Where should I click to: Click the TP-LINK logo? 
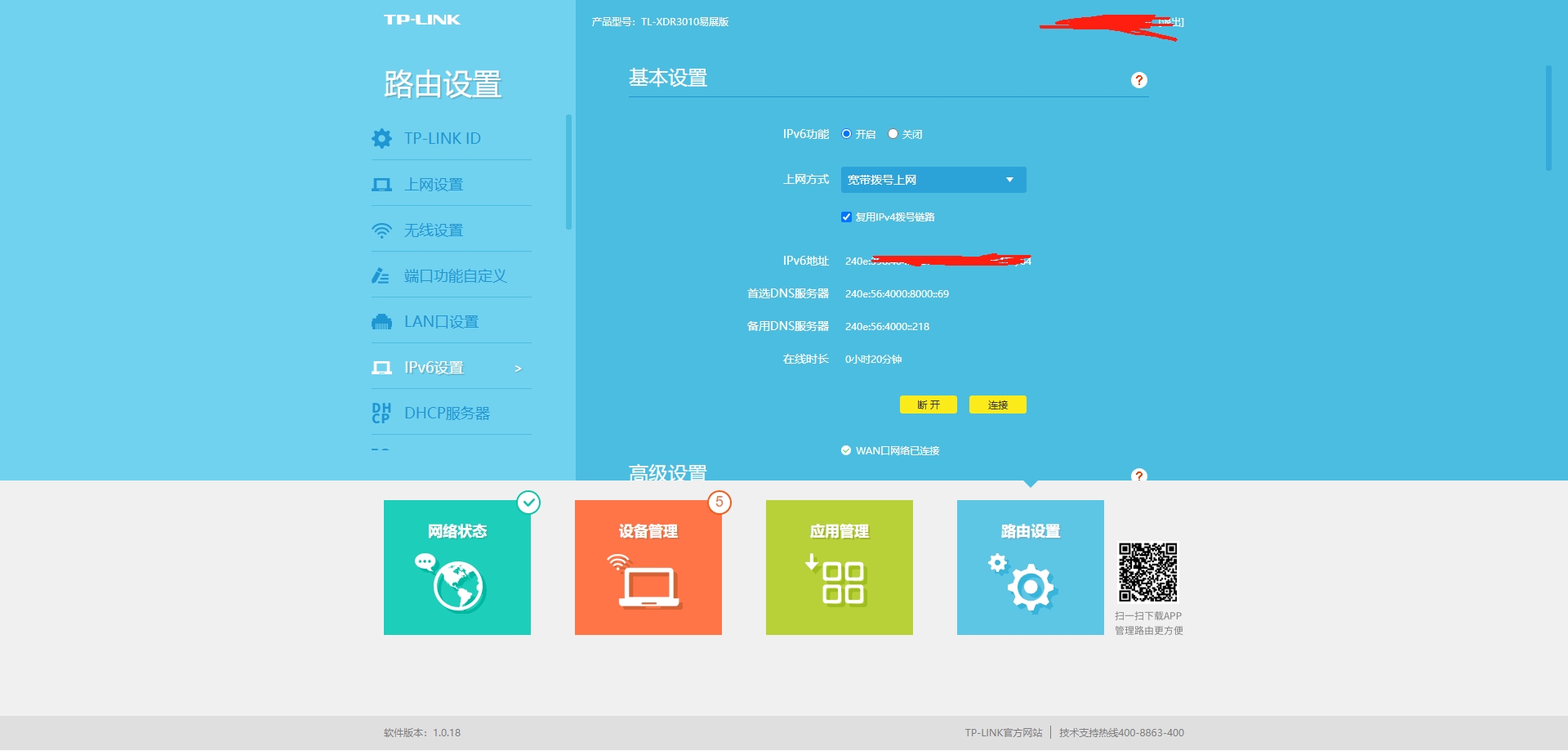pos(422,20)
